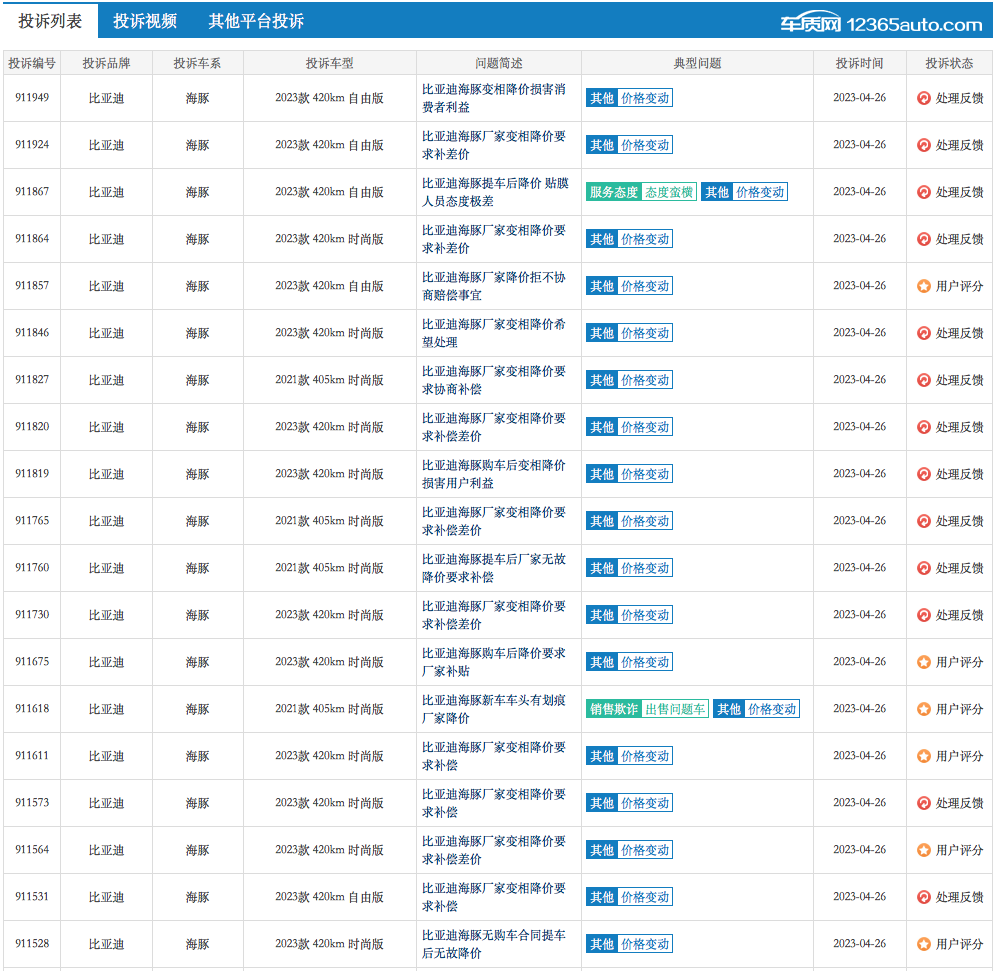Click brand 比亚迪 in row 911820

106,427
